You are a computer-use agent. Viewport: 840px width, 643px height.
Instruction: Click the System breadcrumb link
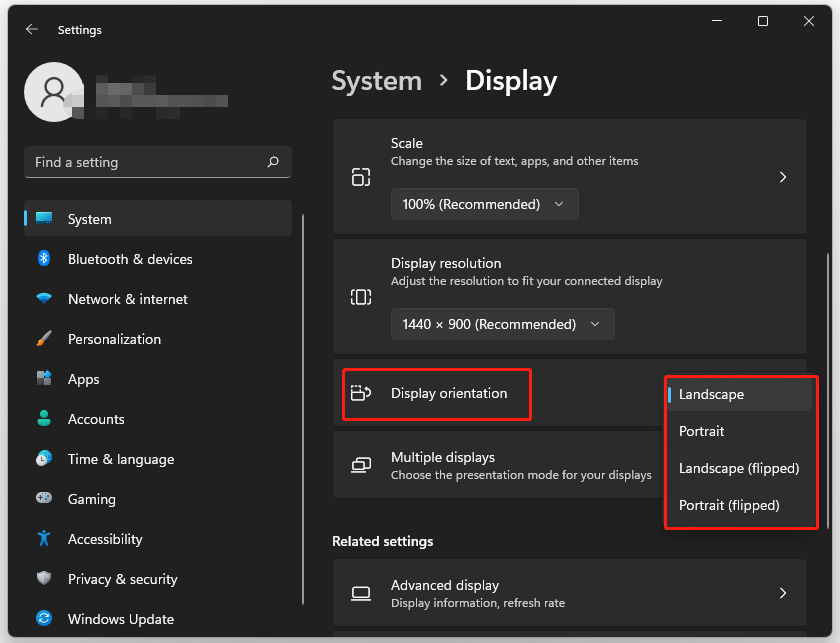pos(376,81)
